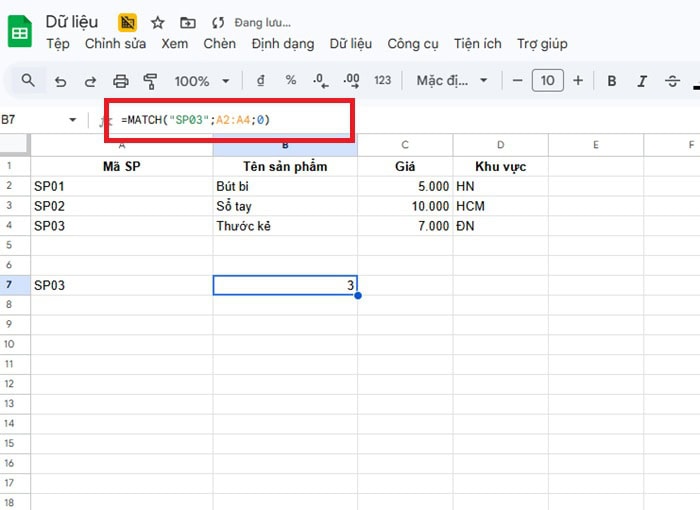Expand the name box B7 dropdown
Image resolution: width=700 pixels, height=510 pixels.
click(x=72, y=120)
